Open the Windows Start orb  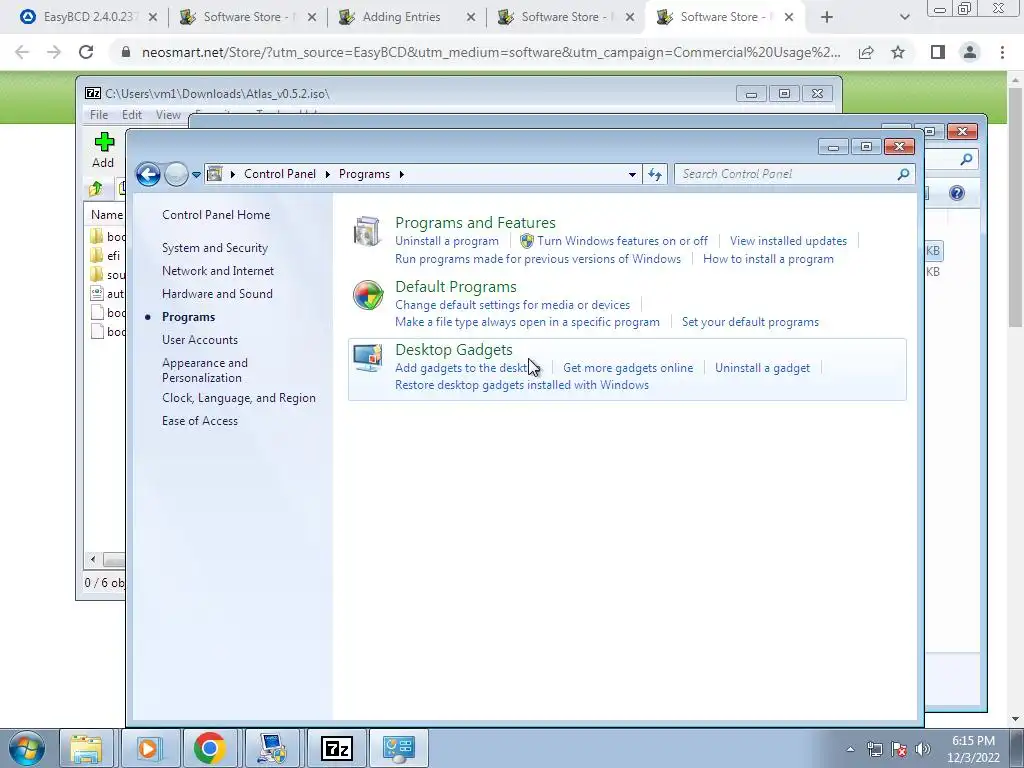pyautogui.click(x=27, y=748)
